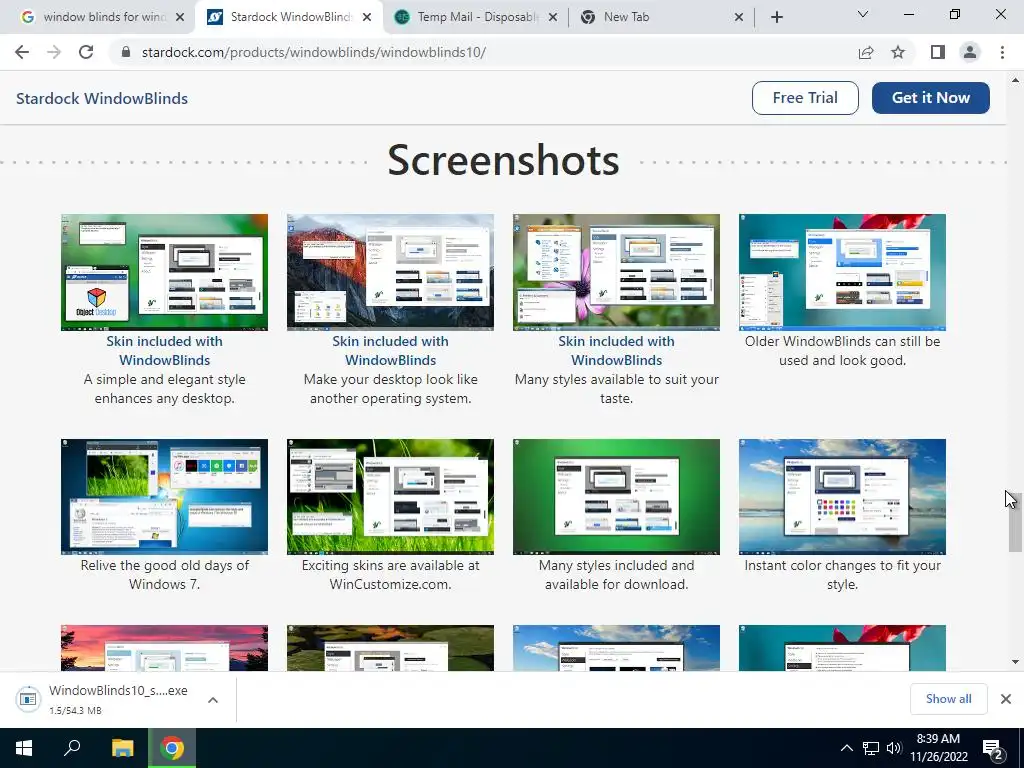1024x768 pixels.
Task: Open File Explorer from taskbar
Action: [122, 748]
